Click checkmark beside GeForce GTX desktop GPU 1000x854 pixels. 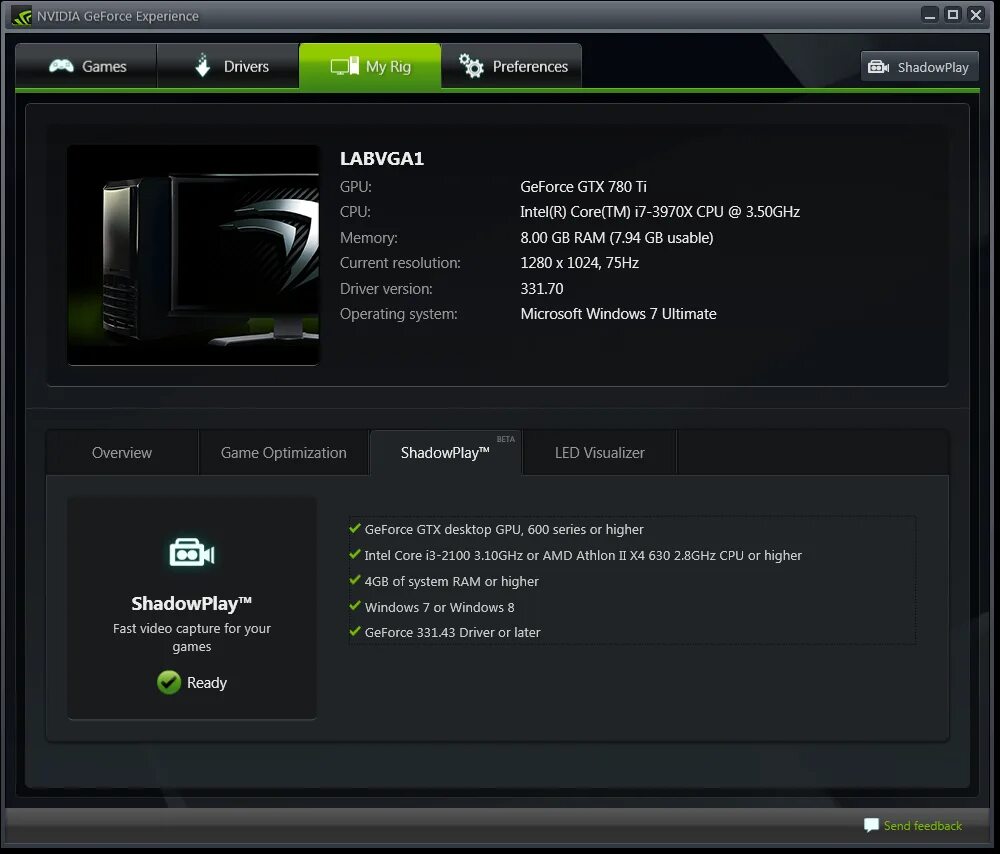[355, 528]
